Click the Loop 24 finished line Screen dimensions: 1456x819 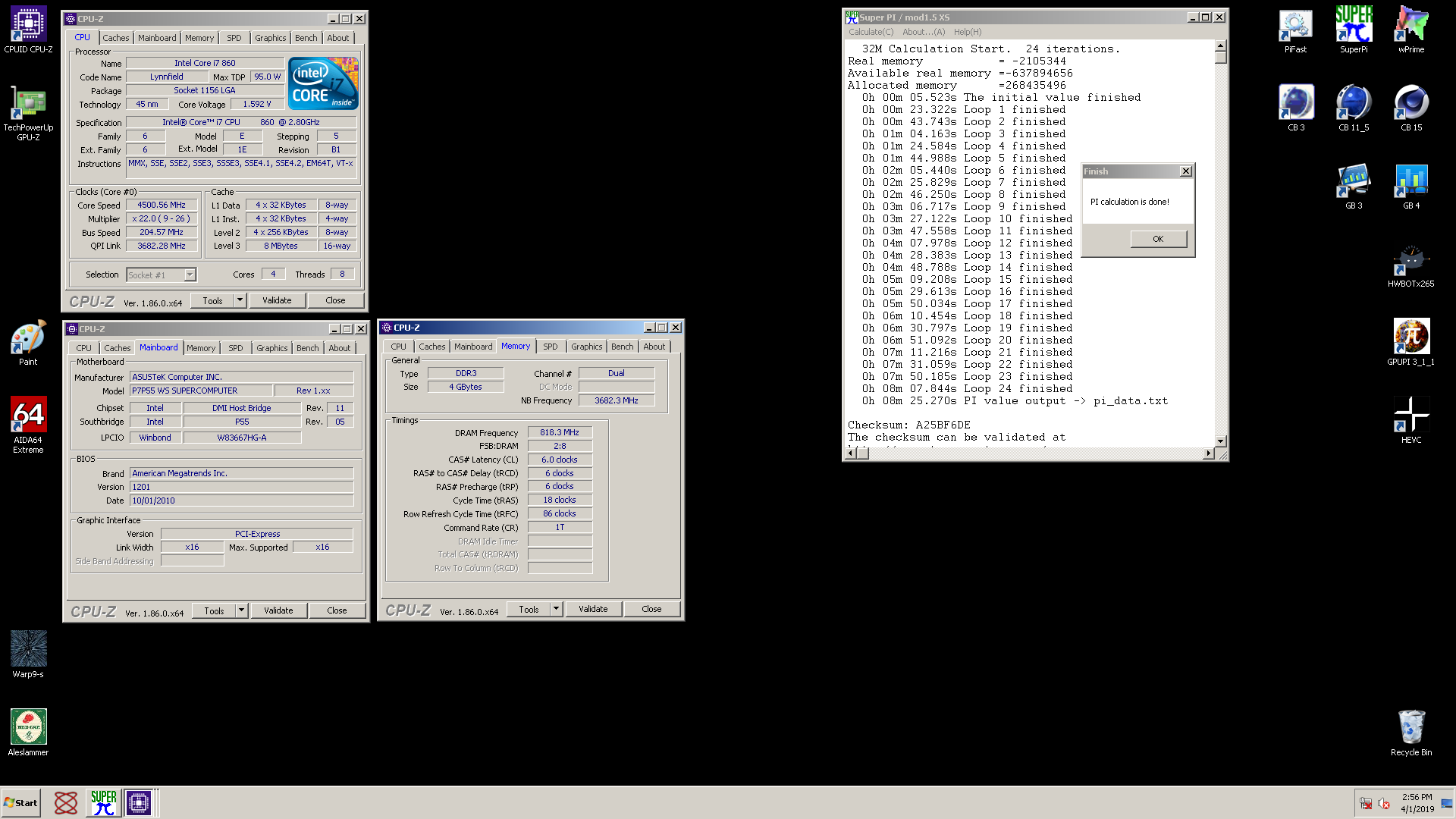tap(967, 389)
